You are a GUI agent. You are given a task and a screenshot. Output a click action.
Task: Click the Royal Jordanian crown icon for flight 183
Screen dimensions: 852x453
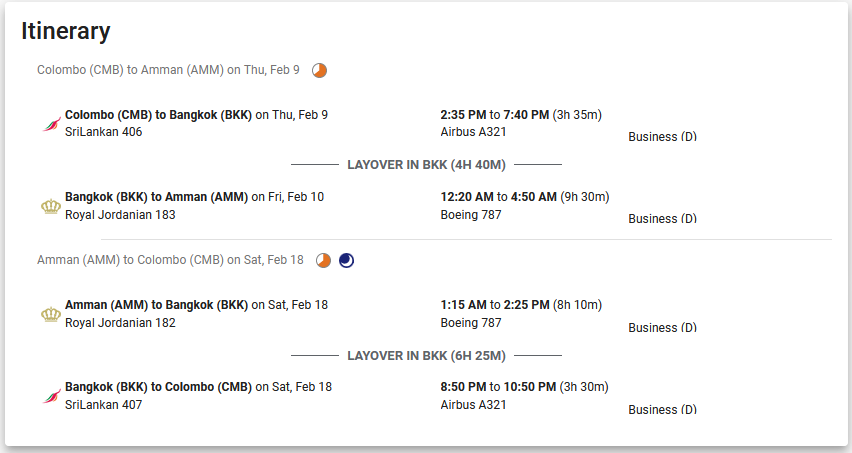51,206
